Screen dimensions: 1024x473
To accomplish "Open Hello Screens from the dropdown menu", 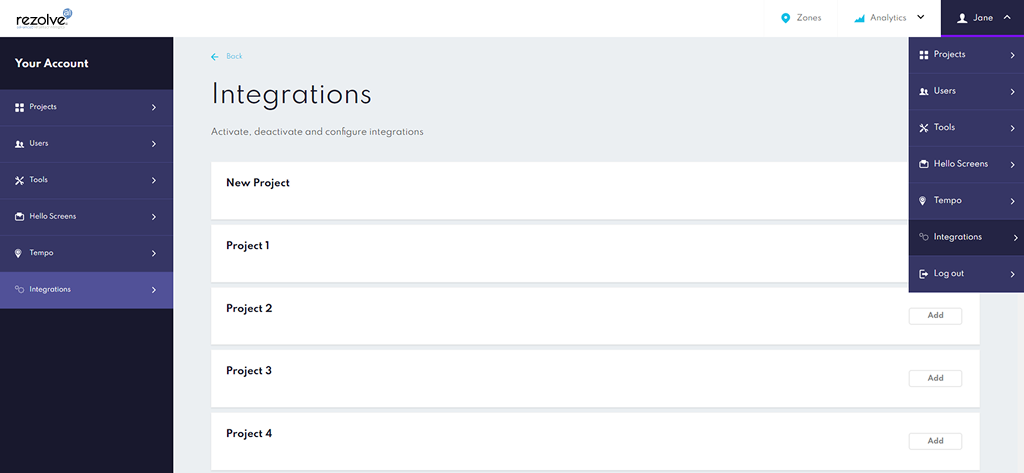I will click(960, 164).
